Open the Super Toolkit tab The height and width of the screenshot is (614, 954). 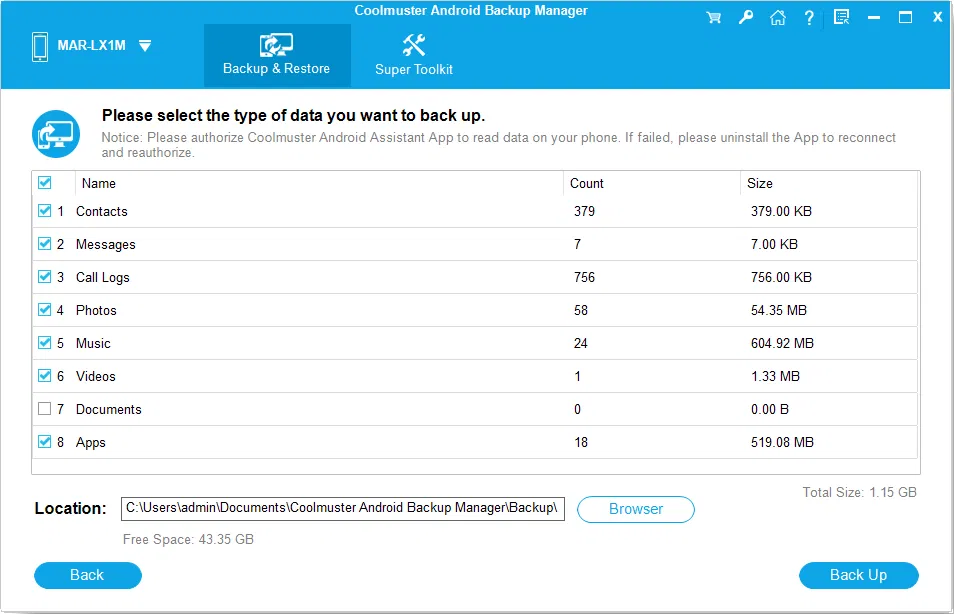[414, 55]
